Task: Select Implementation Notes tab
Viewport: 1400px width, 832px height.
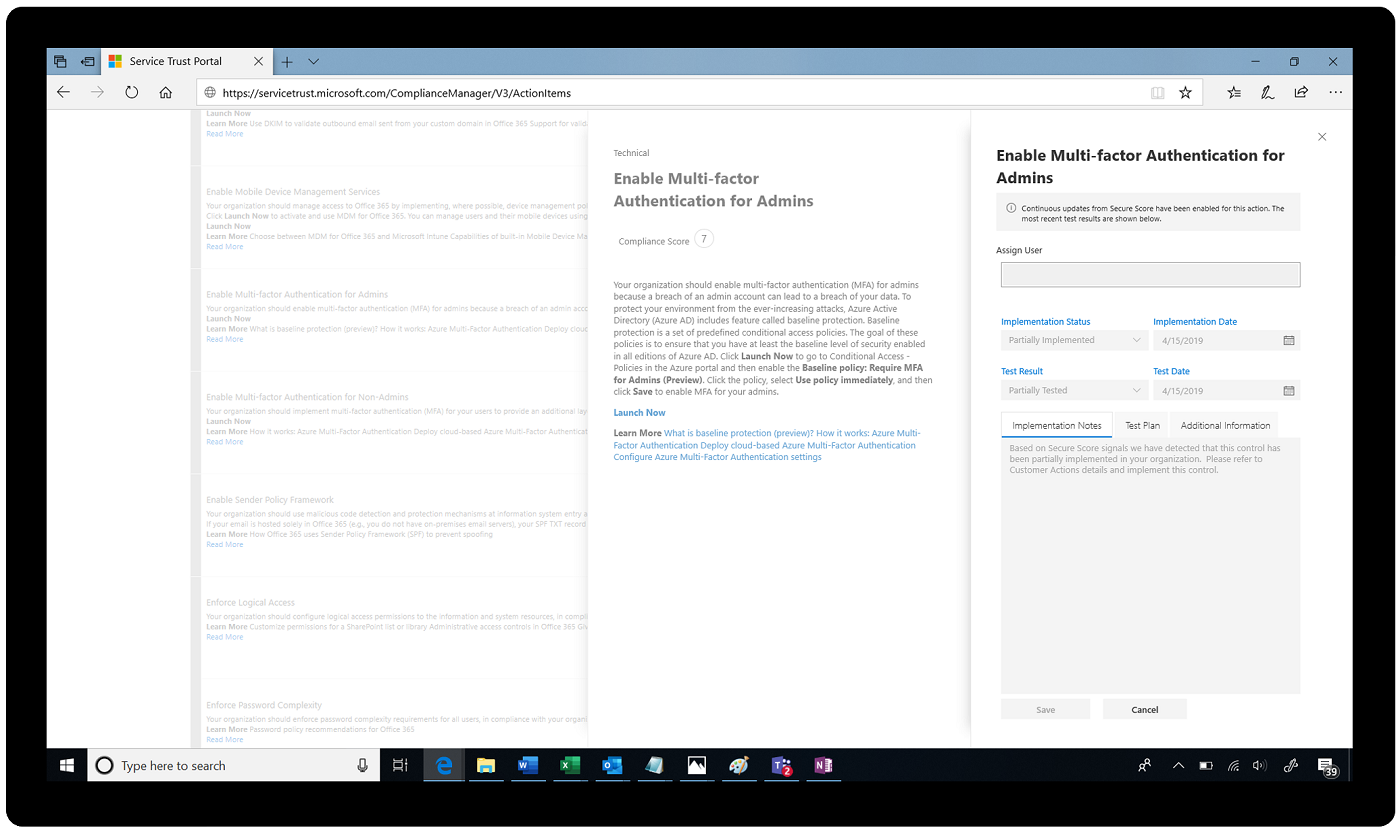Action: (x=1056, y=425)
